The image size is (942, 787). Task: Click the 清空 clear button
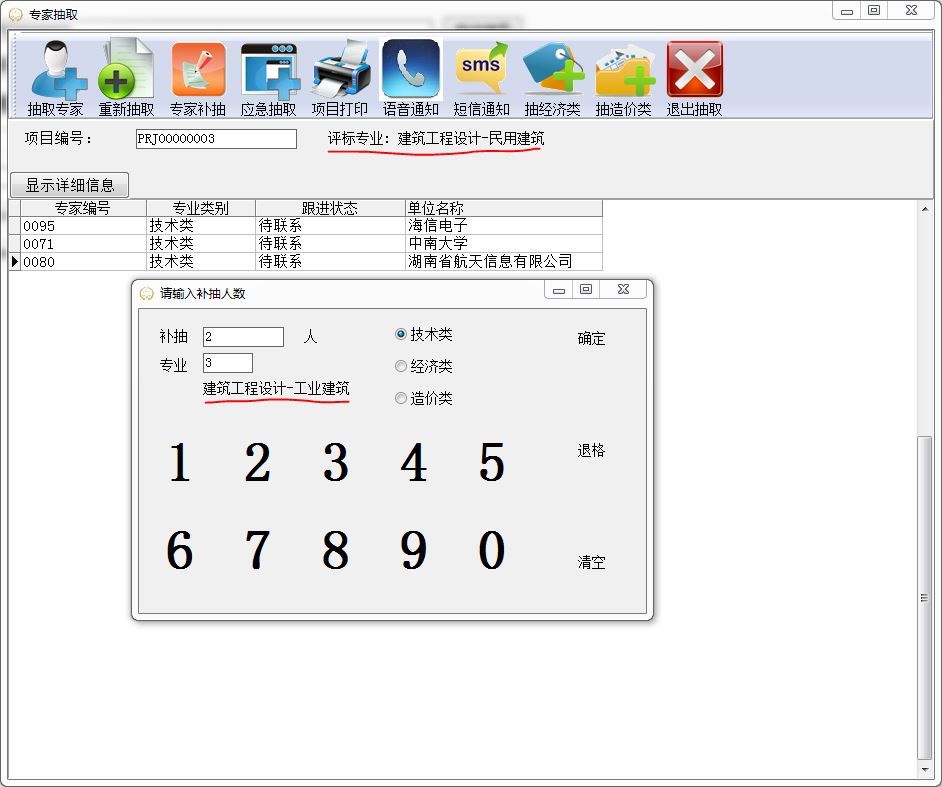(x=591, y=562)
